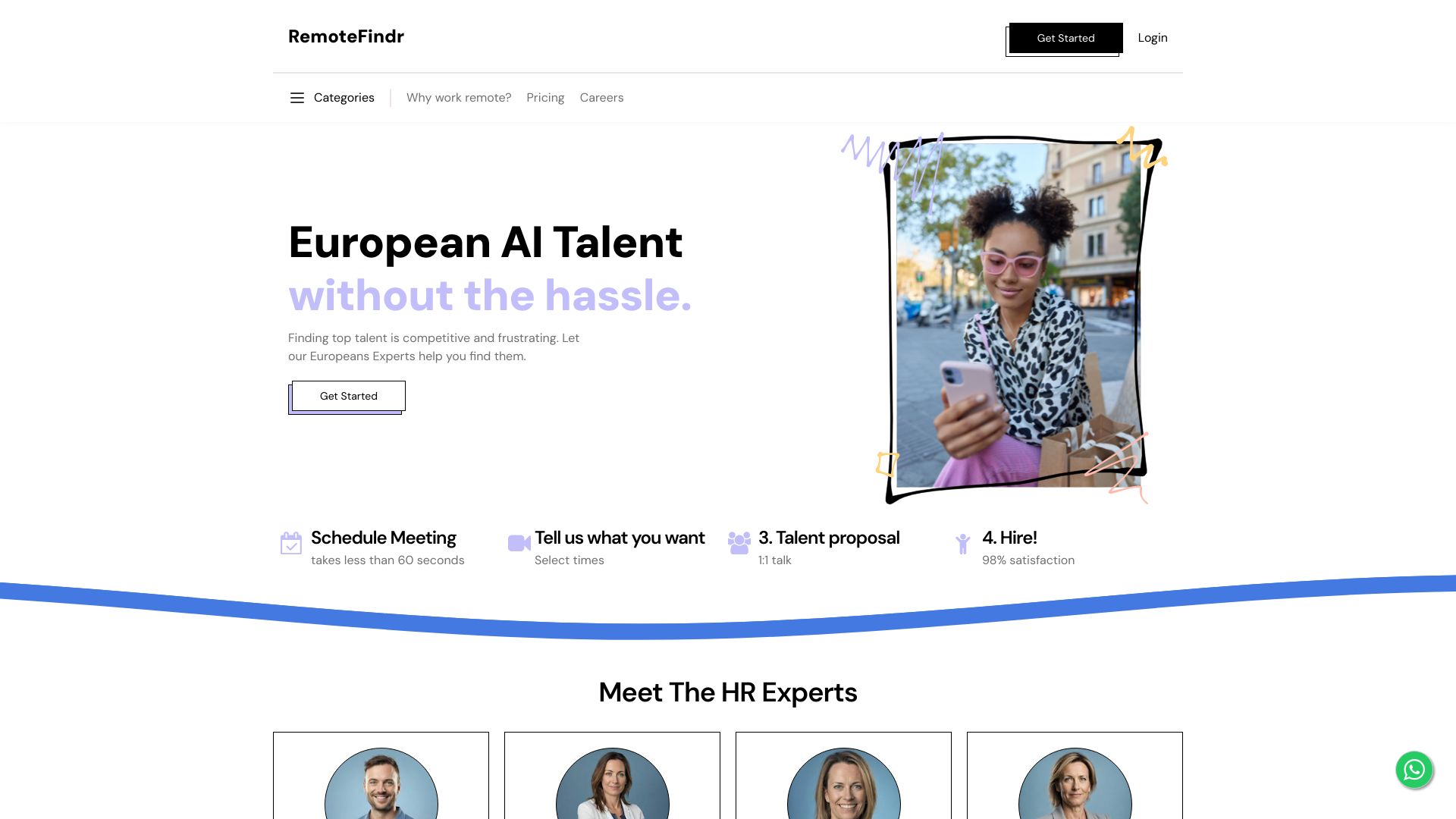This screenshot has width=1456, height=819.
Task: Click the top Get Started button
Action: 1065,37
